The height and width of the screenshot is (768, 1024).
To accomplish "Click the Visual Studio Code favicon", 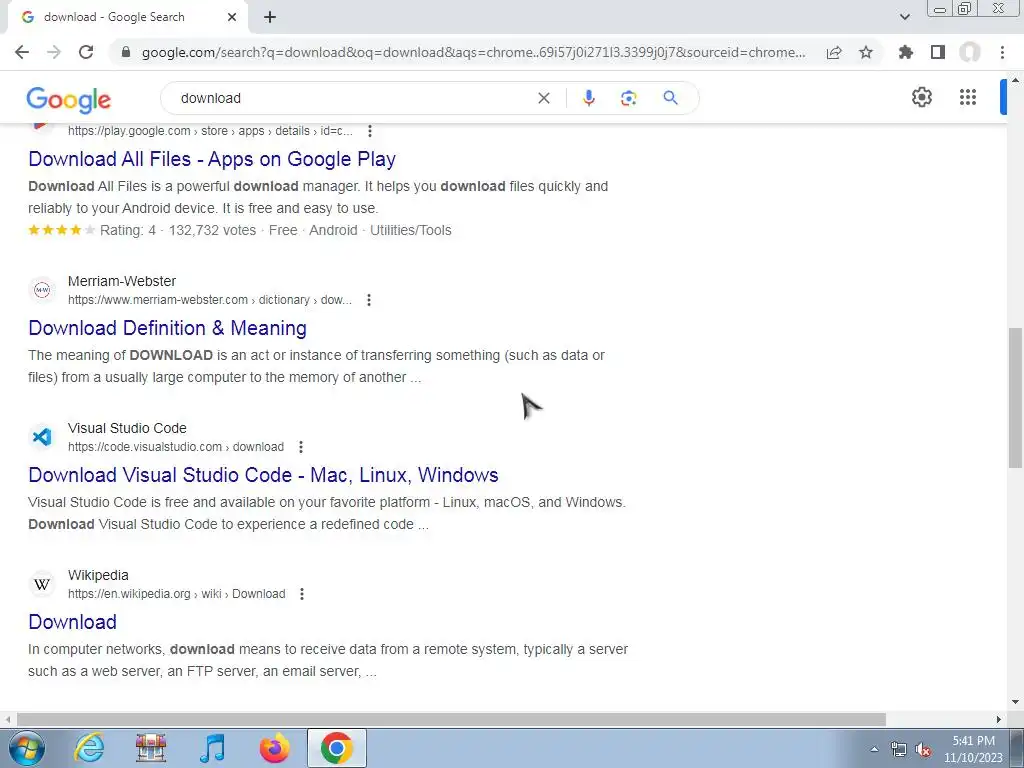I will (x=42, y=436).
